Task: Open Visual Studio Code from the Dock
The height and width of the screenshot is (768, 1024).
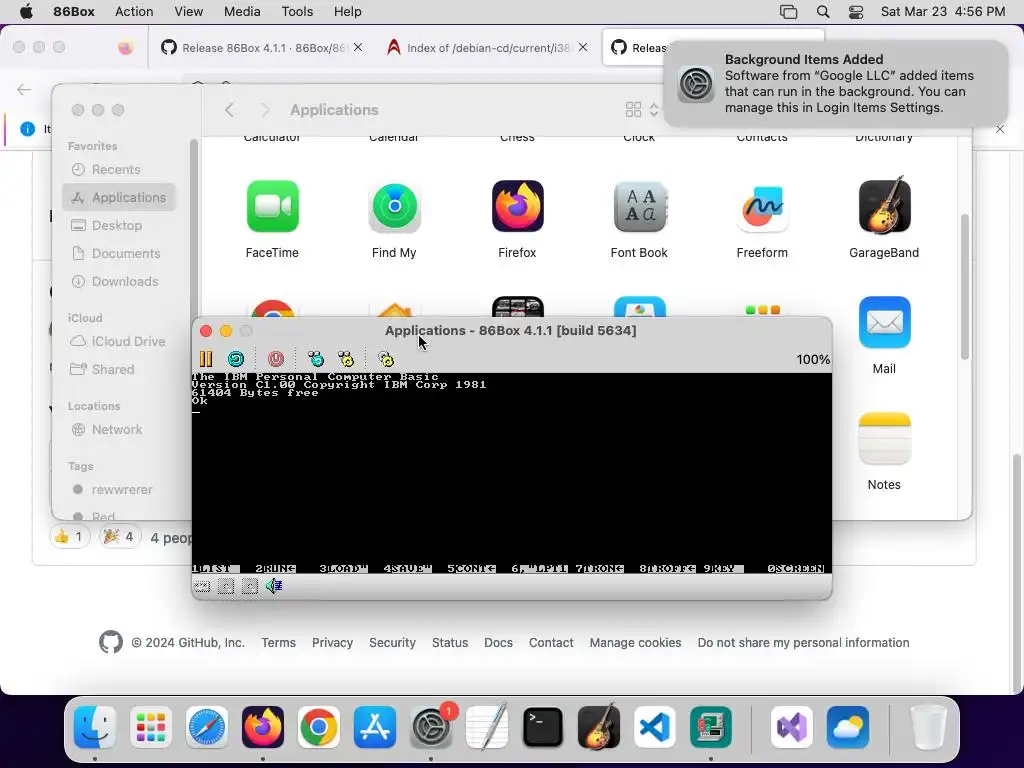Action: click(655, 727)
